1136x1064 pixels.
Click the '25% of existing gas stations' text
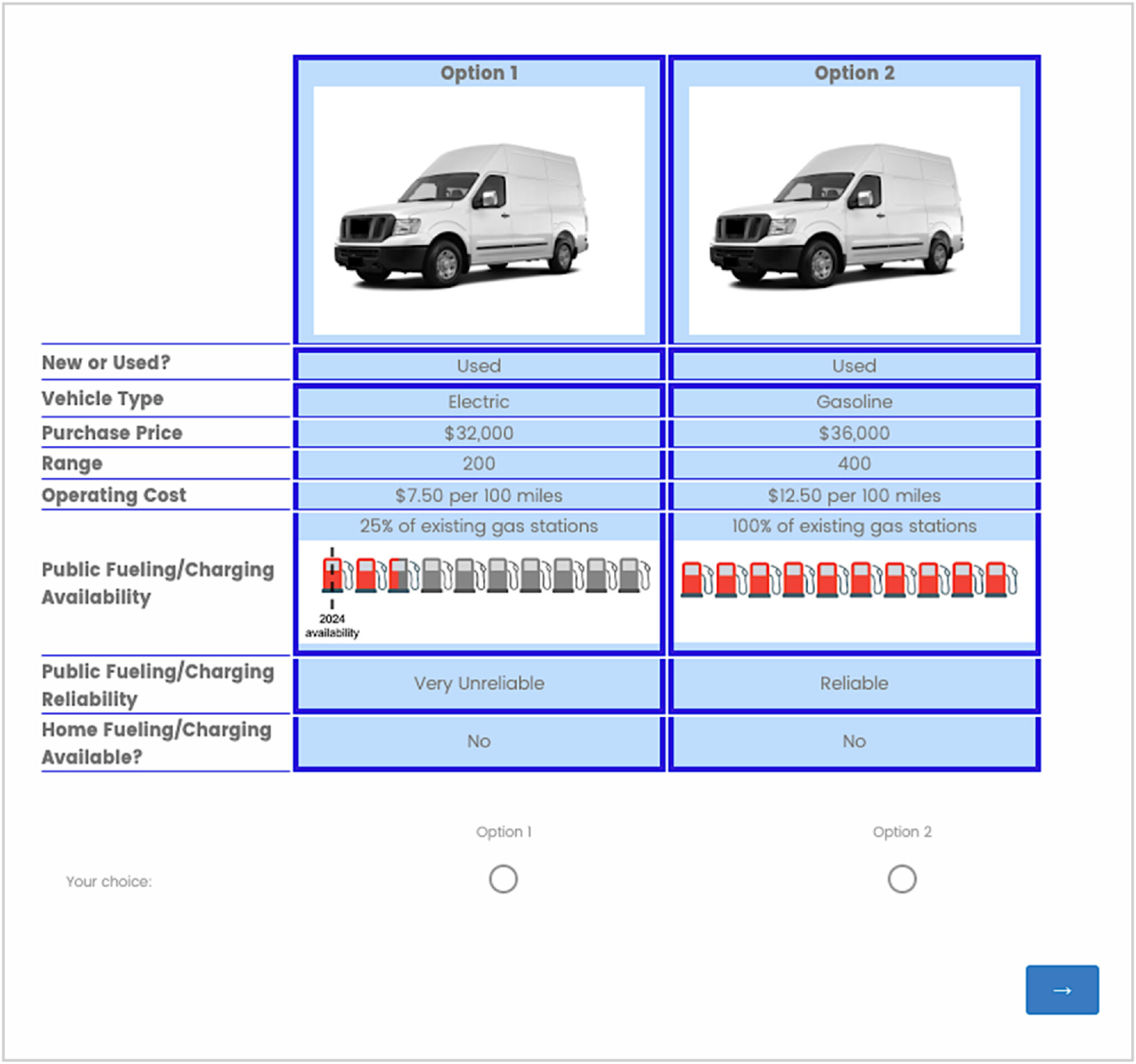point(479,526)
